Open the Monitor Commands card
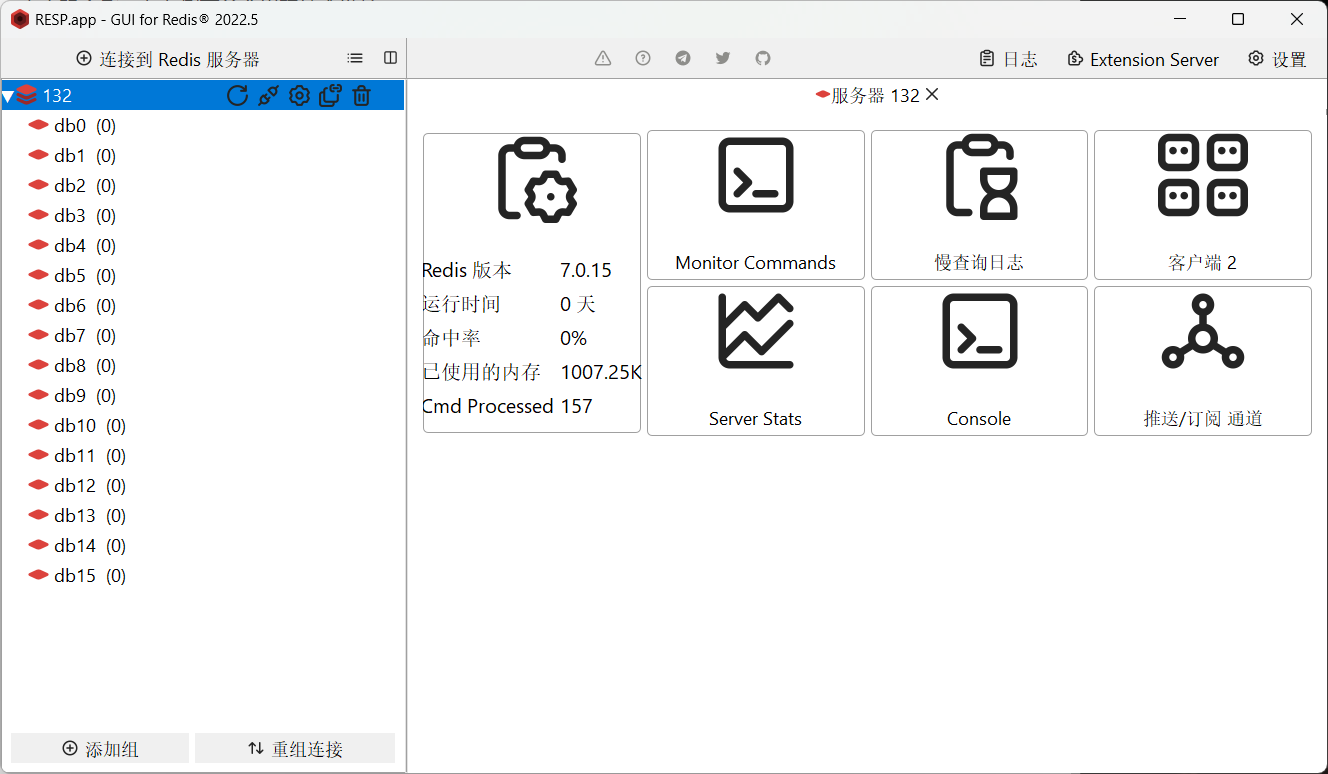Screen dimensions: 1328x774 756,205
